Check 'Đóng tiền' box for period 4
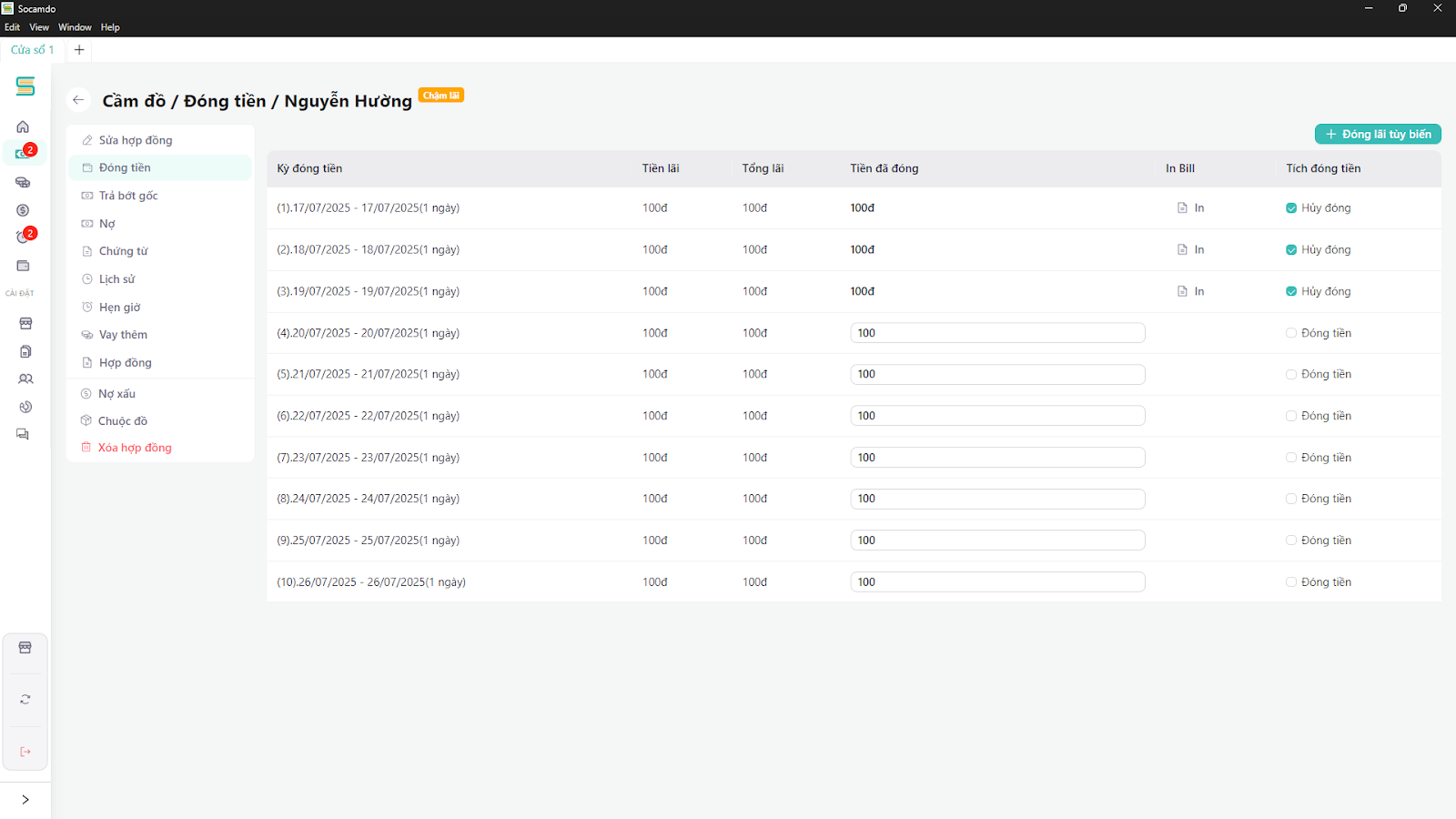The image size is (1456, 819). [1291, 333]
